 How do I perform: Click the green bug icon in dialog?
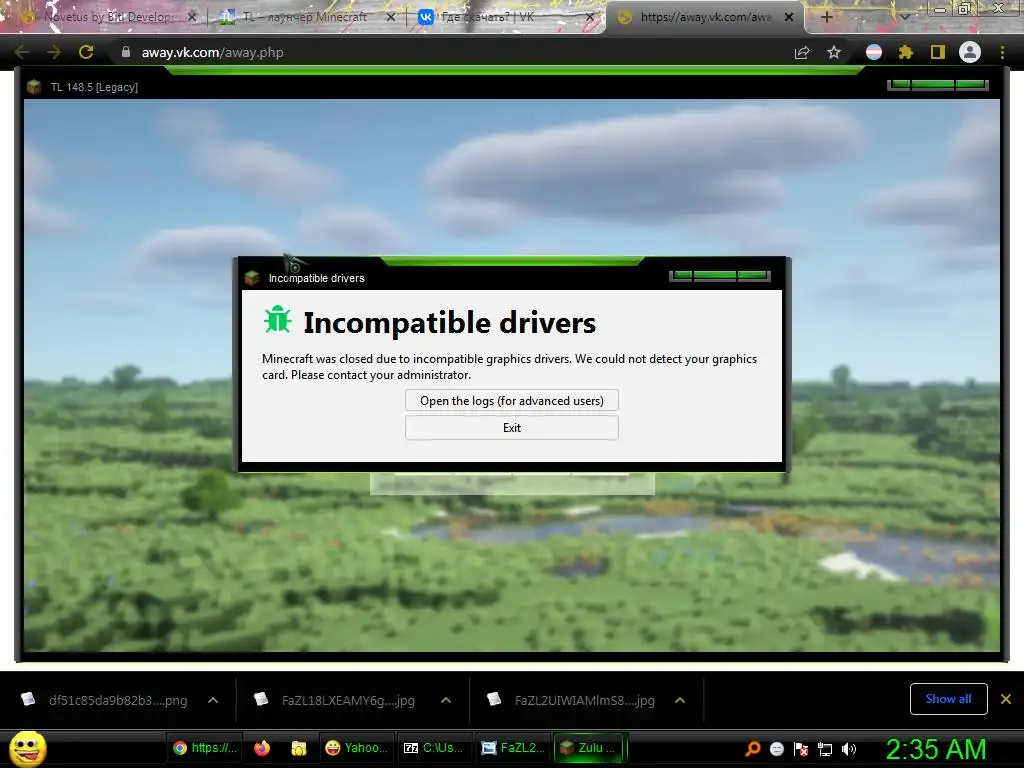278,320
